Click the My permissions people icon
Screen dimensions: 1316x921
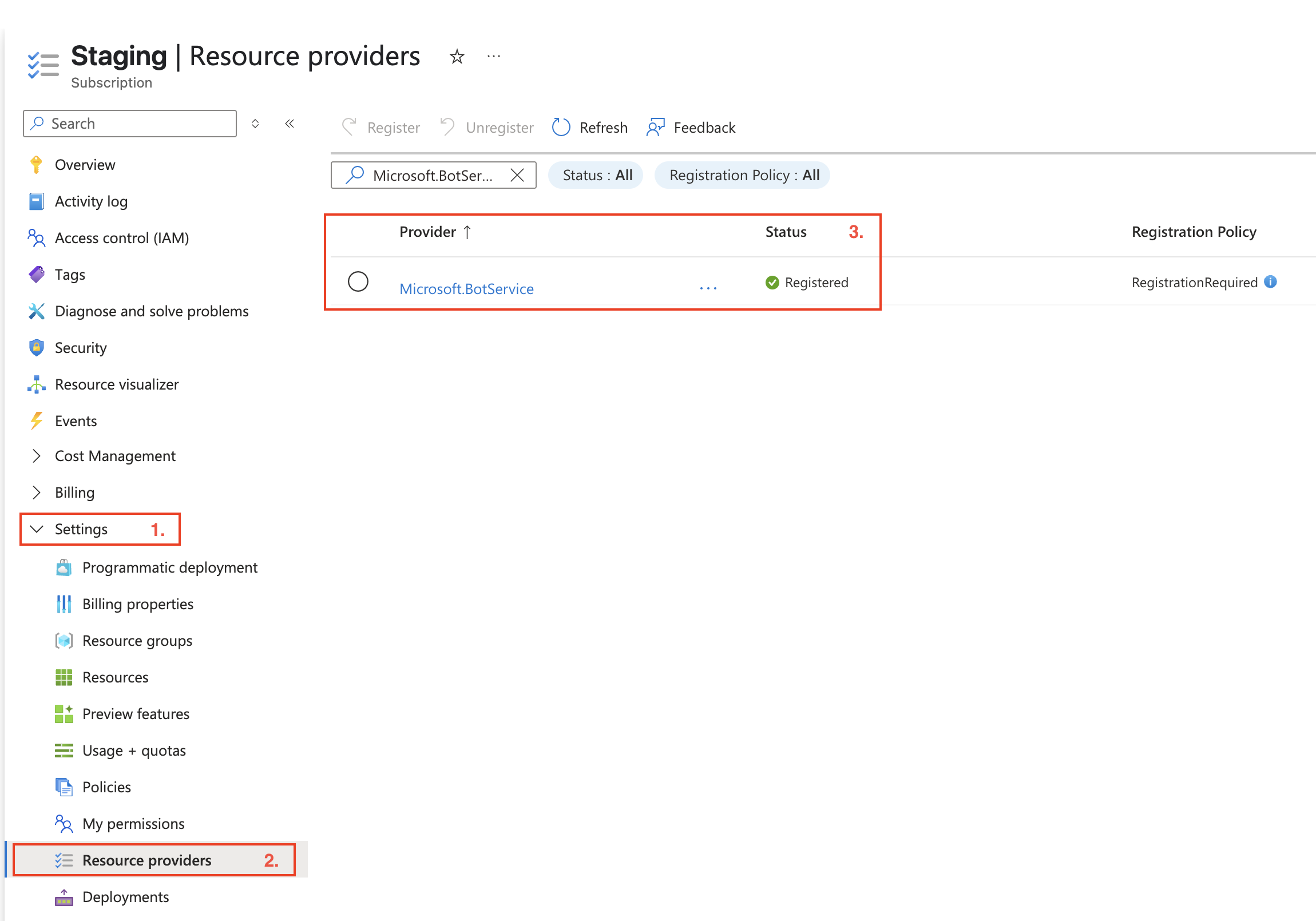pos(64,824)
